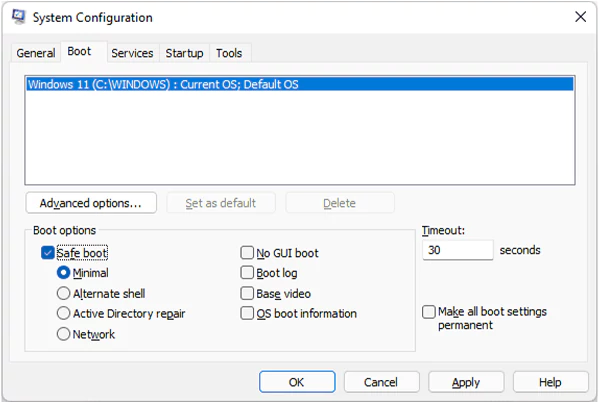Tick the Boot log checkbox
Viewport: 600px width, 402px height.
247,273
